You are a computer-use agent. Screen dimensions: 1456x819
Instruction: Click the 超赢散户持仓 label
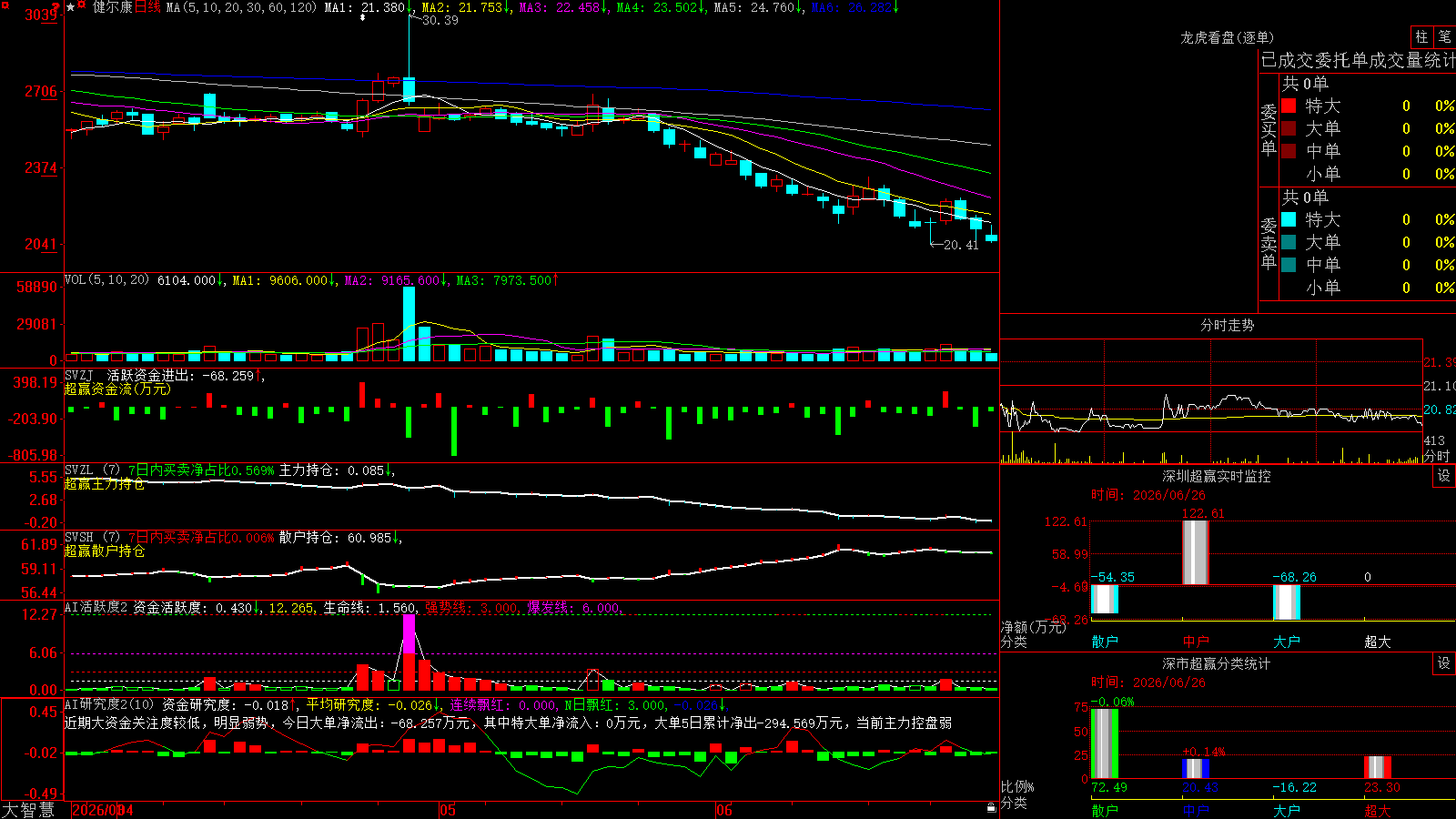(105, 551)
